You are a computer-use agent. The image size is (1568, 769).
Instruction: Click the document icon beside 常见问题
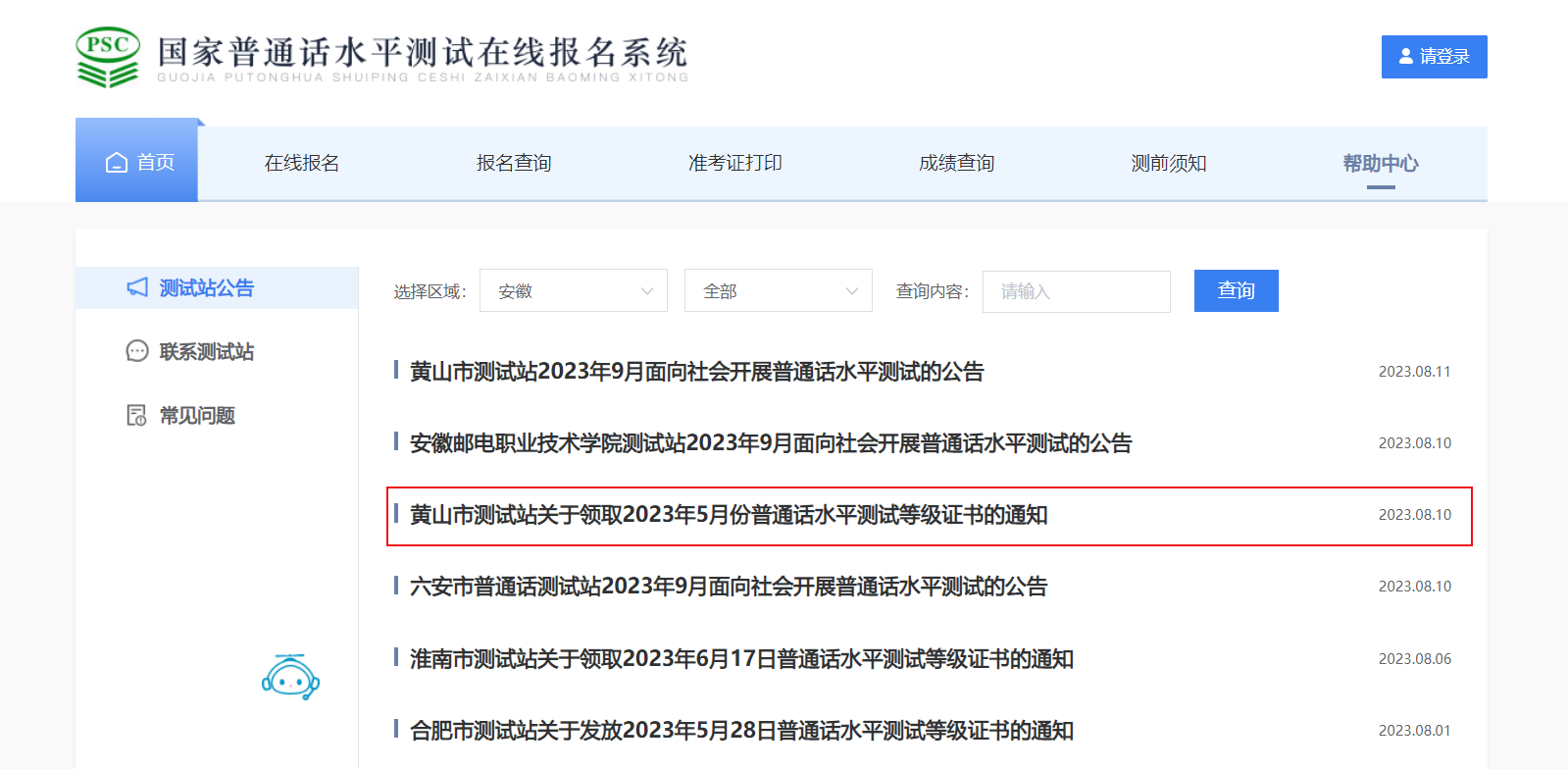pos(137,415)
